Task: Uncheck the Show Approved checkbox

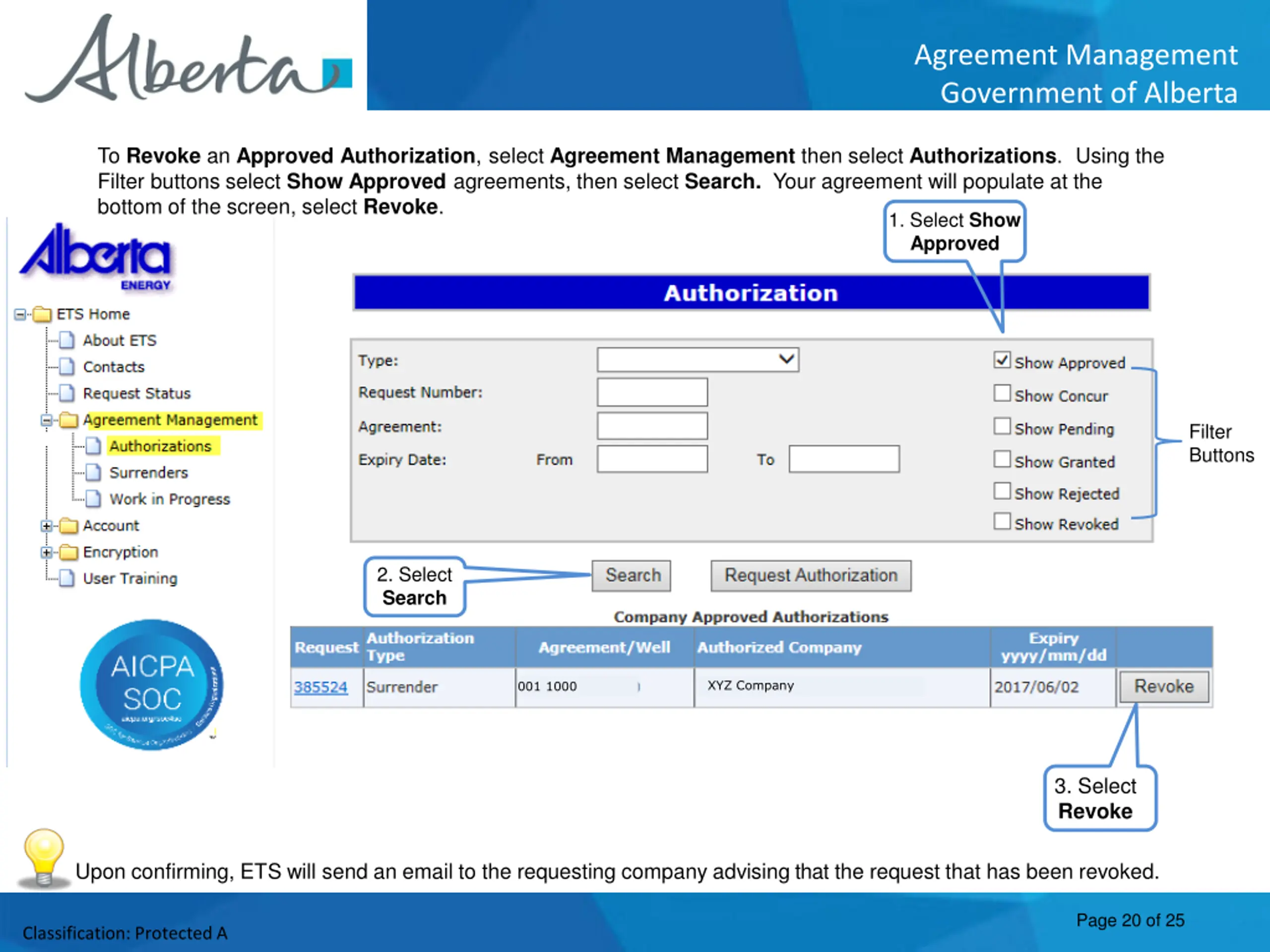Action: click(1002, 360)
